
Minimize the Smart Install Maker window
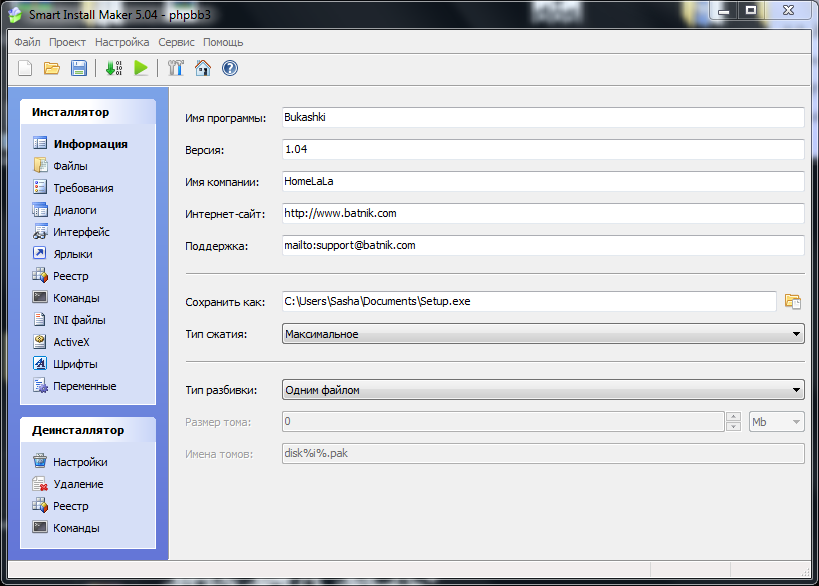723,10
